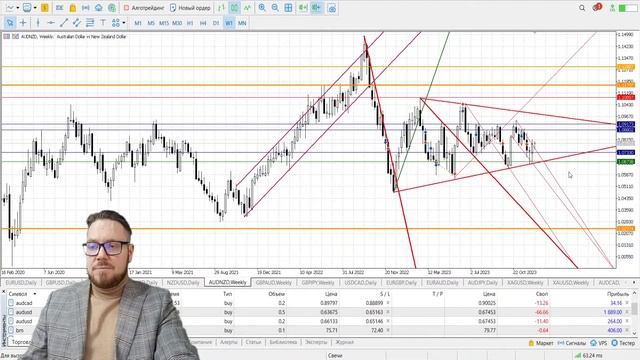Switch to NZDUSD,Daily chart tab
The image size is (640, 360).
click(183, 282)
